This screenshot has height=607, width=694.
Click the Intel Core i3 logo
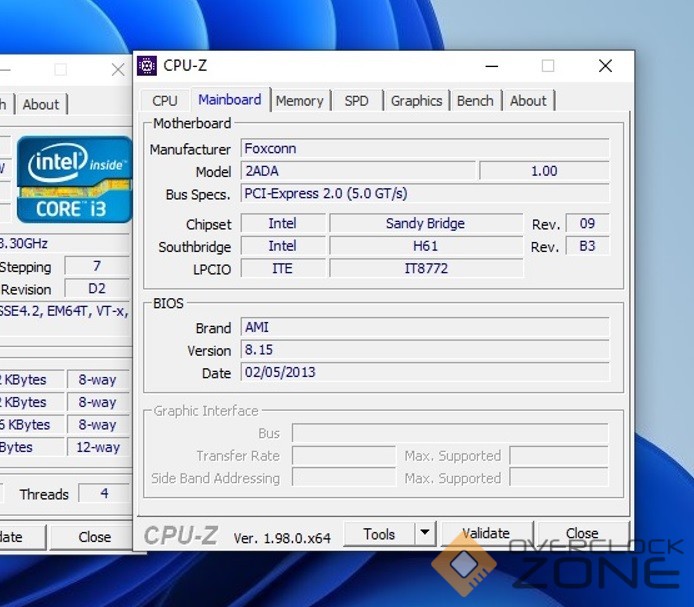pos(74,178)
